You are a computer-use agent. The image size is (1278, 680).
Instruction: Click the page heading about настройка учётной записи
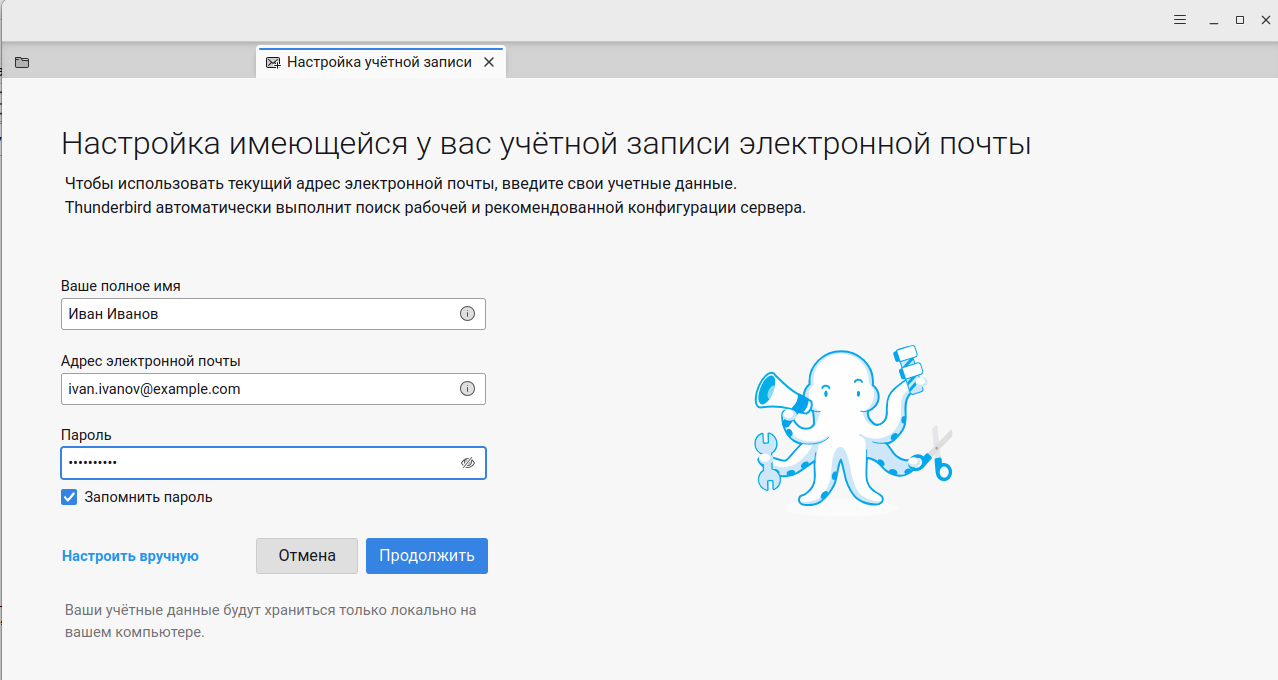pos(545,143)
